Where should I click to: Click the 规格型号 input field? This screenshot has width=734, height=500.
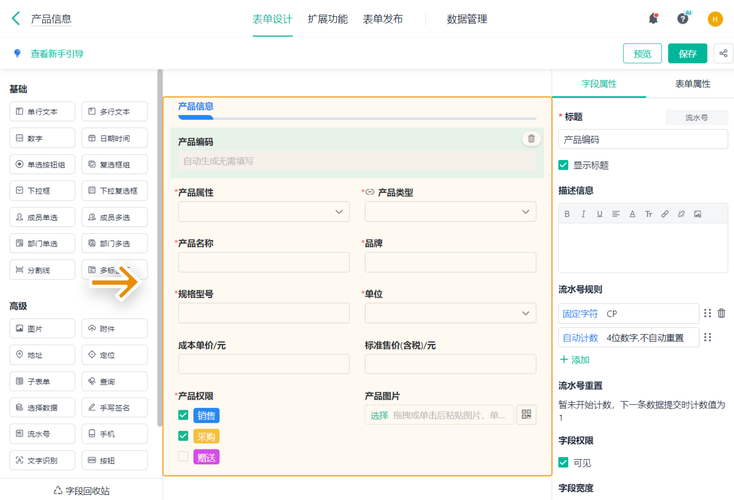click(x=264, y=313)
